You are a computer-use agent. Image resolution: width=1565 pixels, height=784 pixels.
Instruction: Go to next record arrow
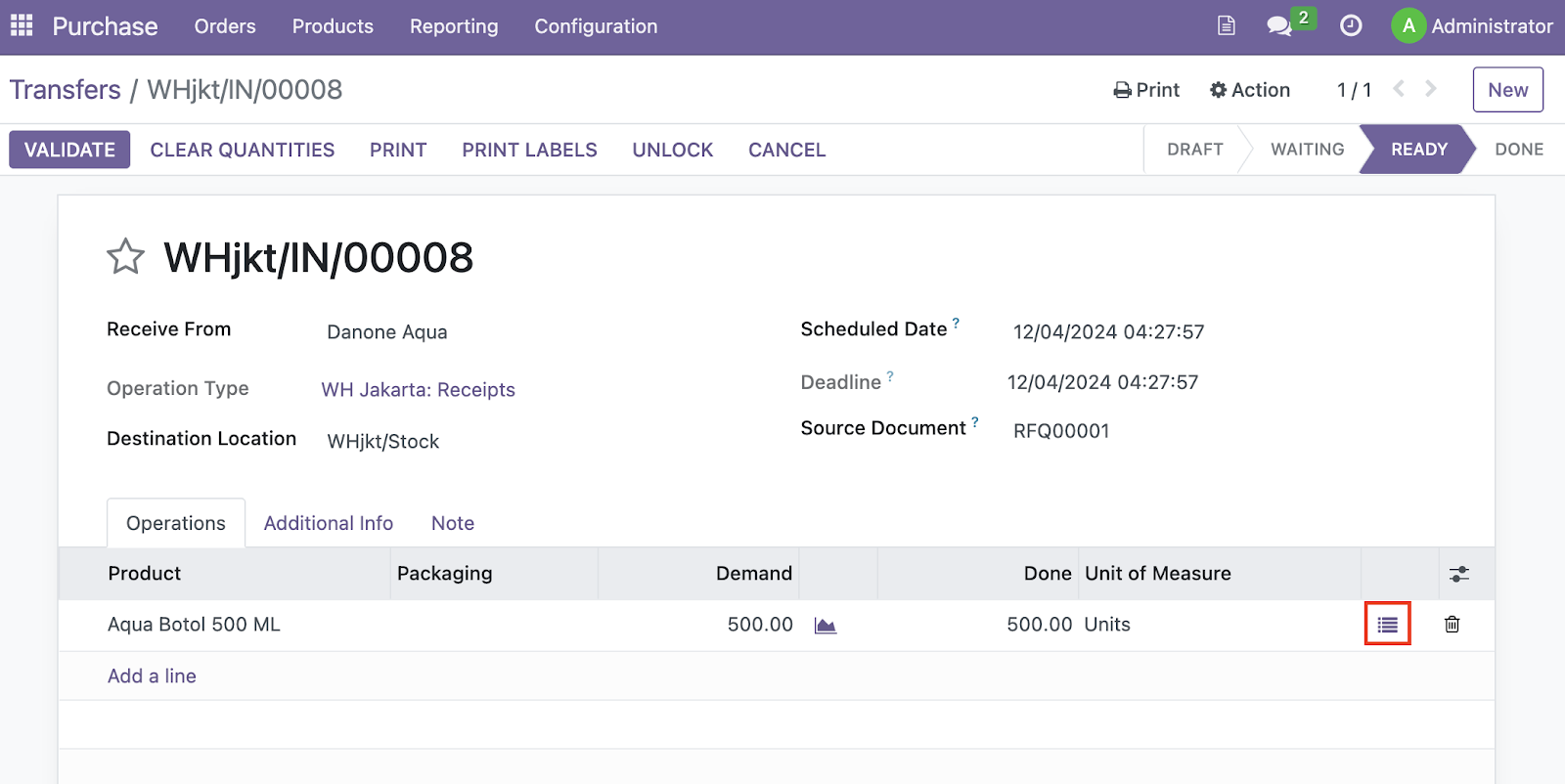tap(1431, 89)
